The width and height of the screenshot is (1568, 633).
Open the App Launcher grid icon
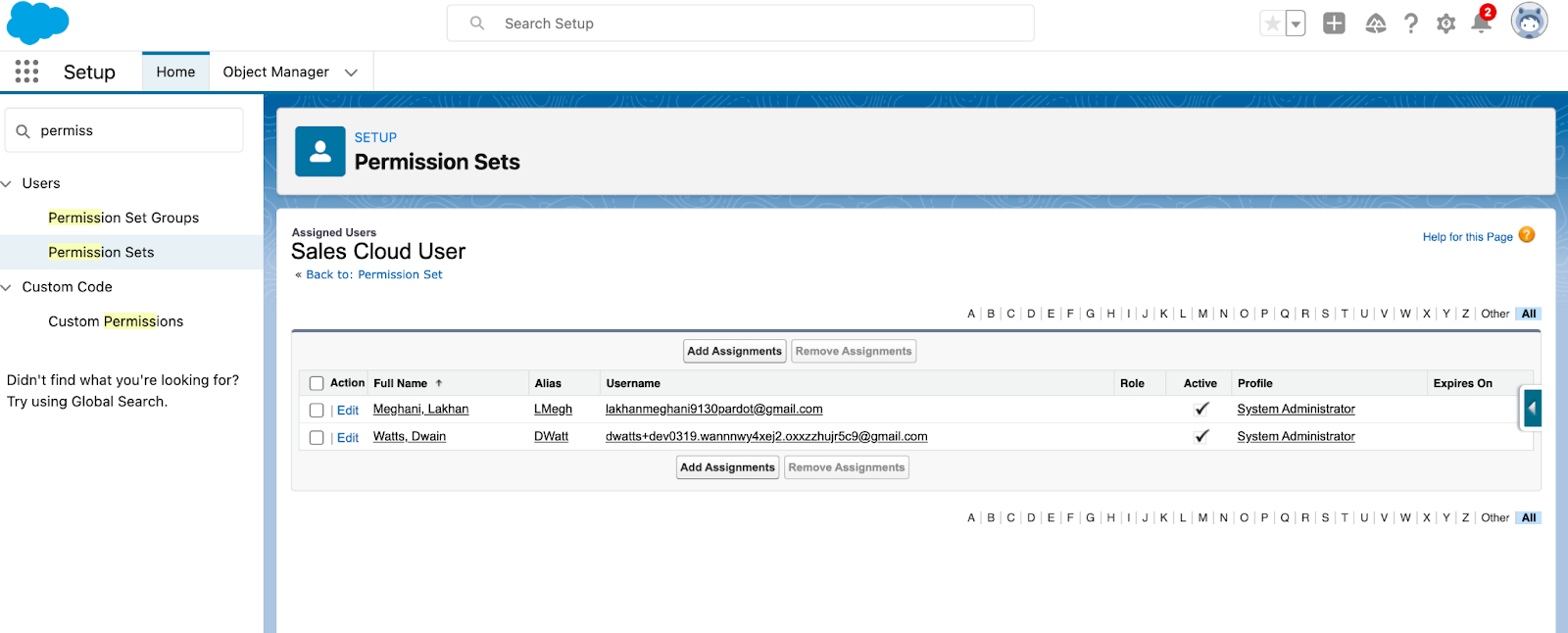pyautogui.click(x=27, y=72)
